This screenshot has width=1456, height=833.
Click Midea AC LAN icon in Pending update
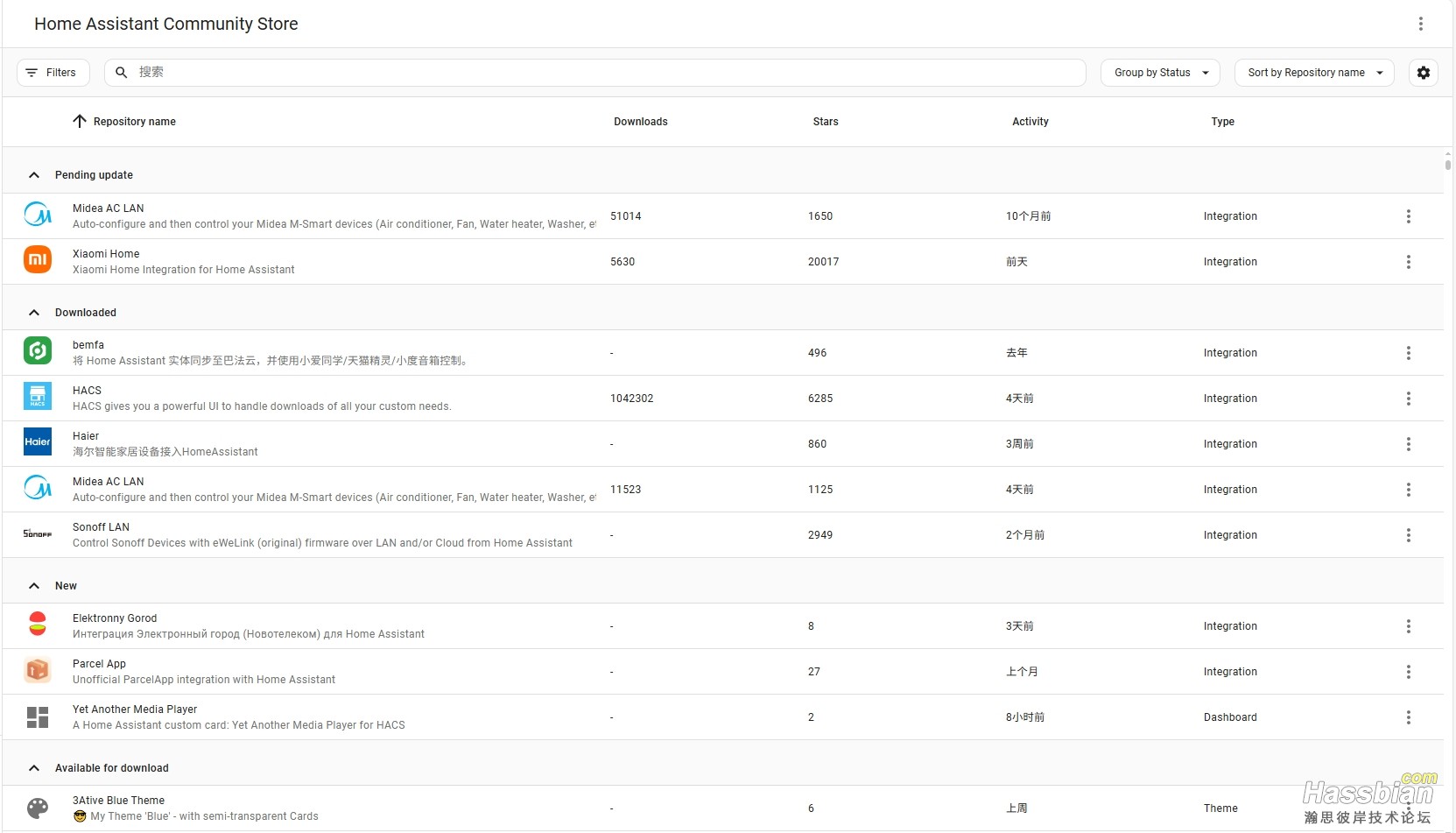click(x=38, y=214)
